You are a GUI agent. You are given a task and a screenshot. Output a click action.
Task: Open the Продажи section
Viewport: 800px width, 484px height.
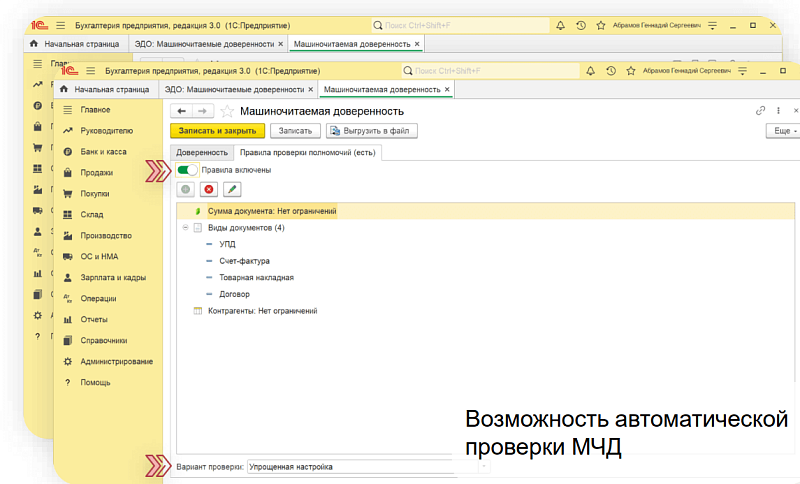[x=96, y=172]
